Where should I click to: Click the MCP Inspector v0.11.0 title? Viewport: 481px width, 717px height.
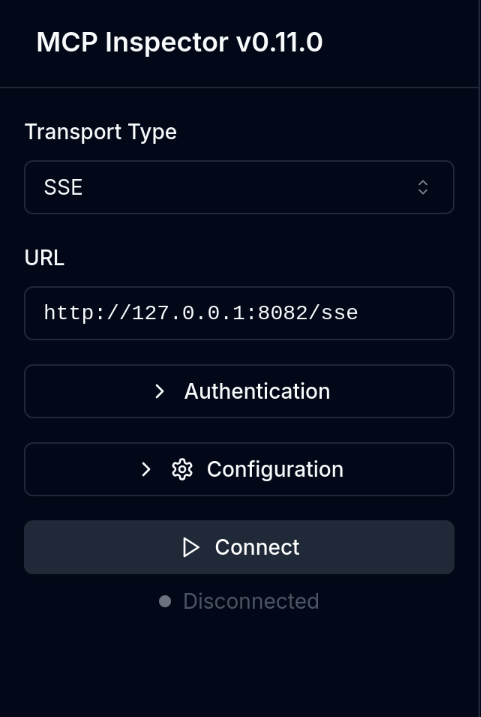click(x=180, y=43)
